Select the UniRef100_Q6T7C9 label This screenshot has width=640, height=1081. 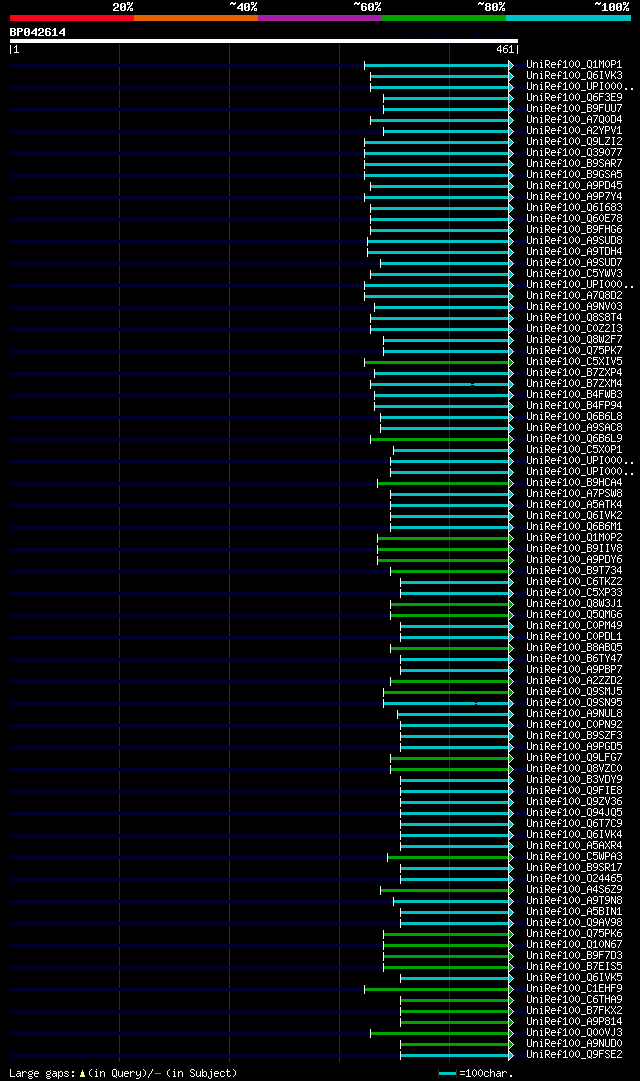pyautogui.click(x=574, y=824)
